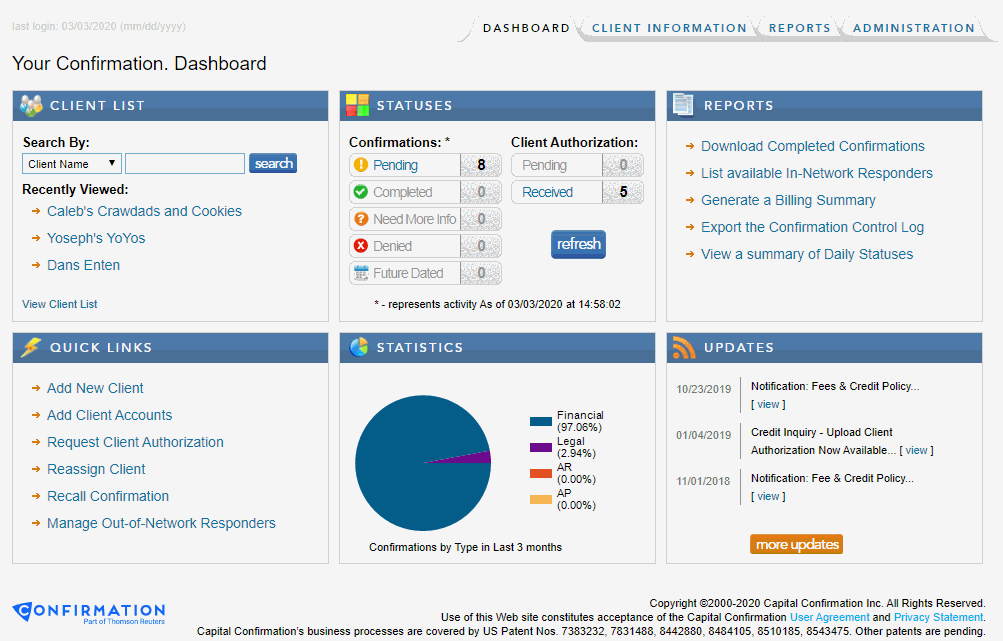
Task: Switch to the Client Information tab
Action: 669,28
